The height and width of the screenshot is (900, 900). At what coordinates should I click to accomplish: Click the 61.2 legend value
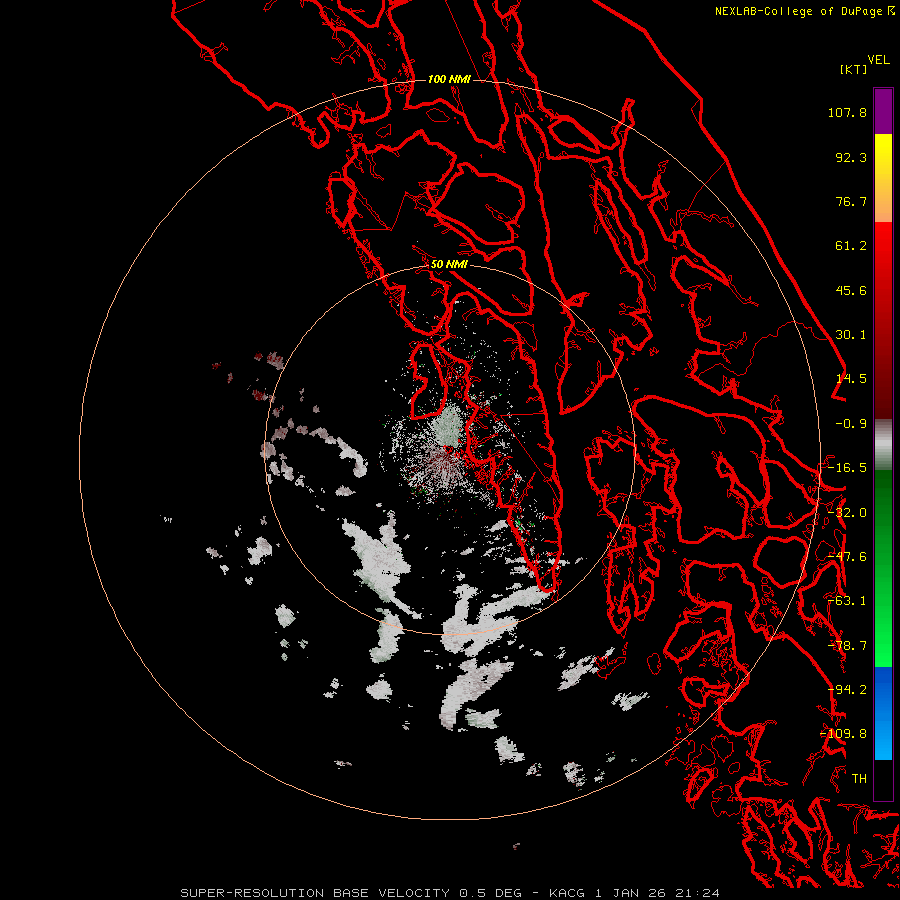851,246
